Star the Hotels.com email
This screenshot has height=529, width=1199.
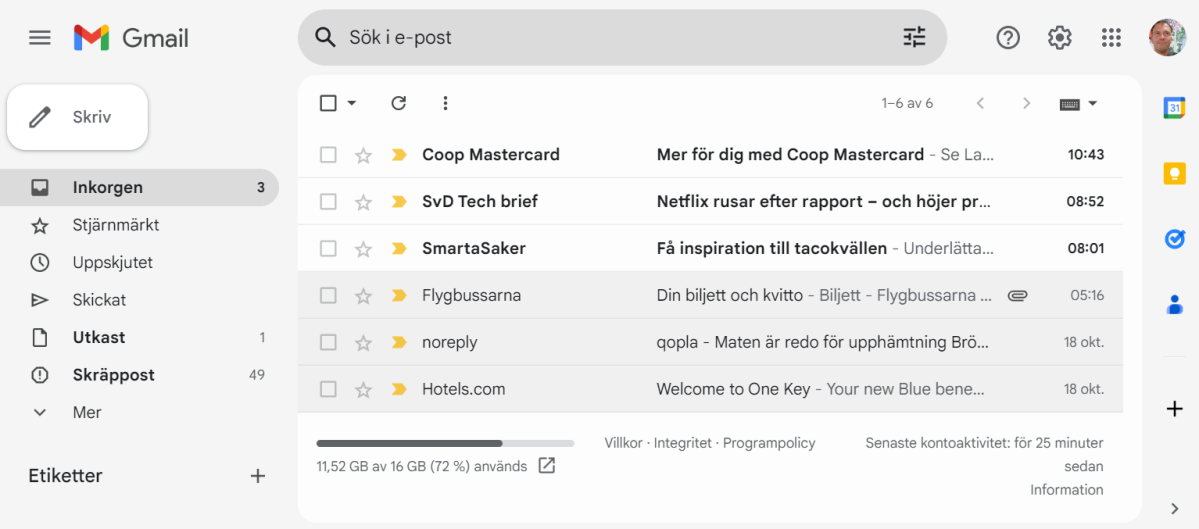[x=363, y=390]
